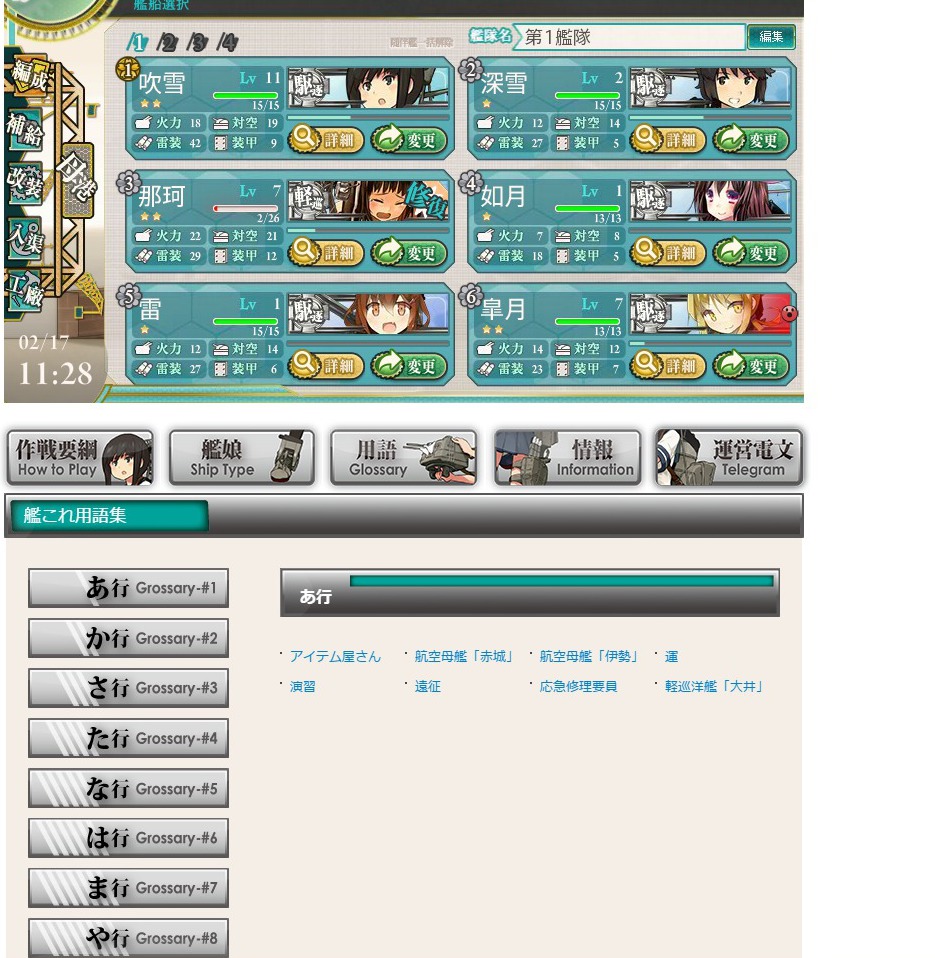
Task: Click the 編集 edit button
Action: point(771,37)
